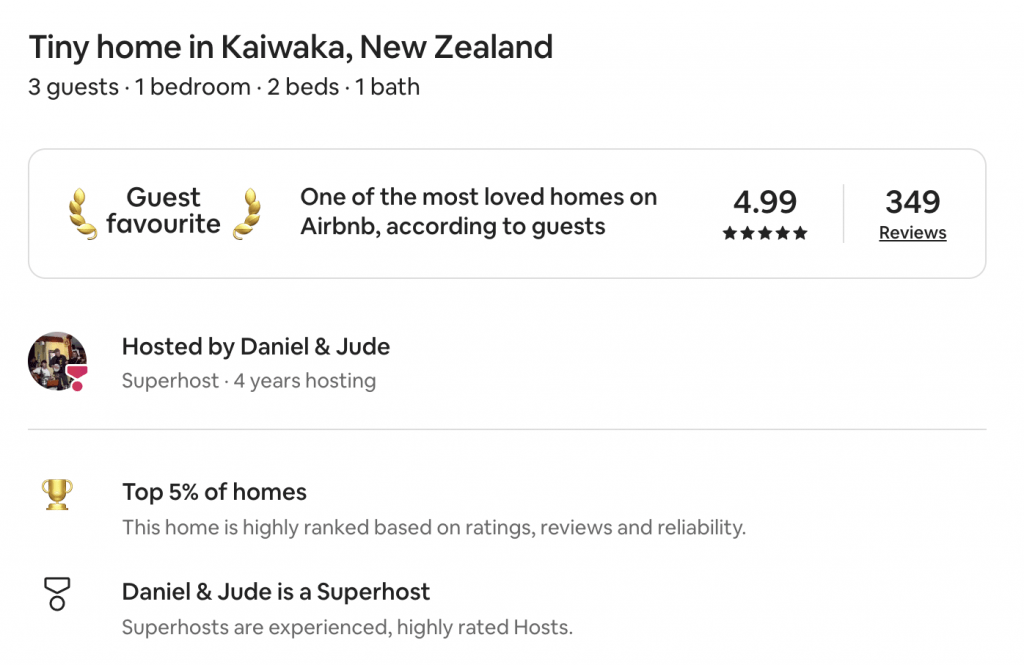Click Daniel & Jude is a Superhost heading
Screen dimensions: 1024x665
click(x=276, y=592)
